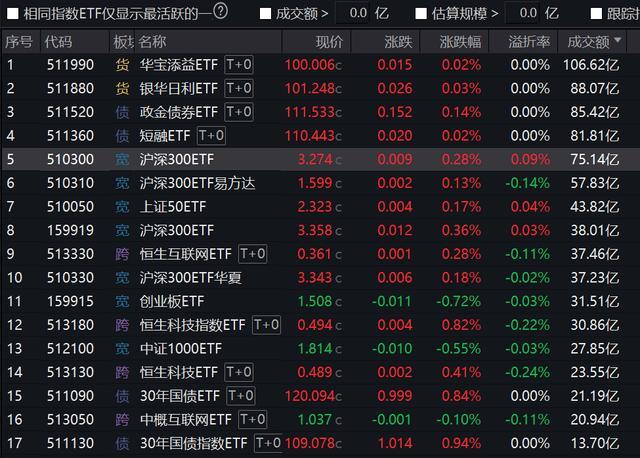Click the 债 tag of 30年国债ETF
Viewport: 640px width, 458px height.
click(122, 396)
